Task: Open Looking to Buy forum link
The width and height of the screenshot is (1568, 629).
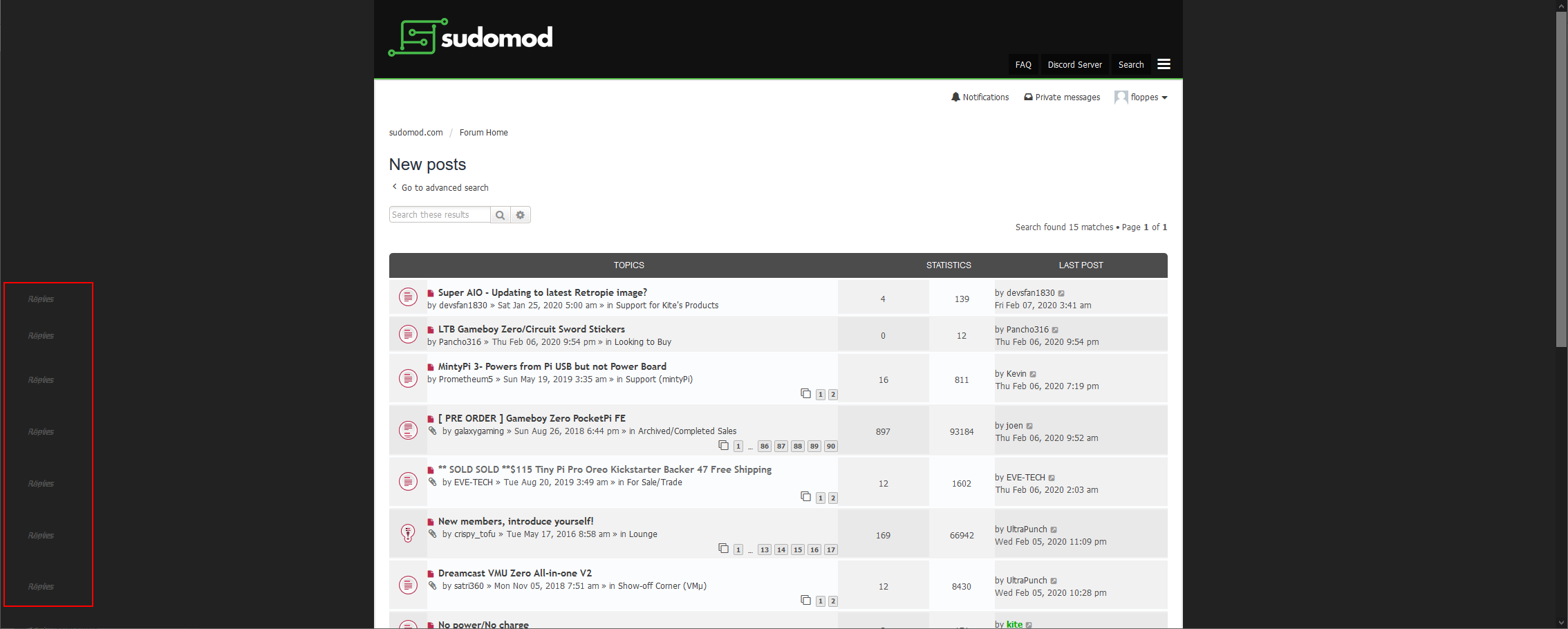Action: coord(643,342)
